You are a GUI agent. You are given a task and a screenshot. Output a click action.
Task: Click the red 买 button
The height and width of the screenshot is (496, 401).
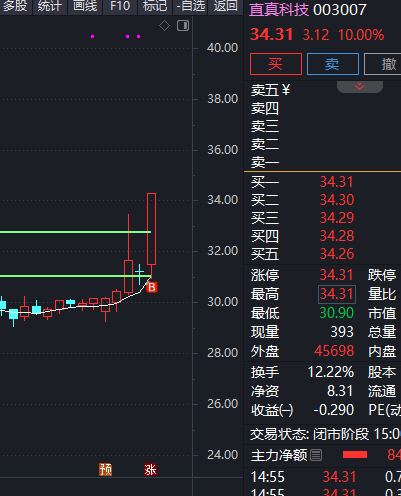click(276, 64)
